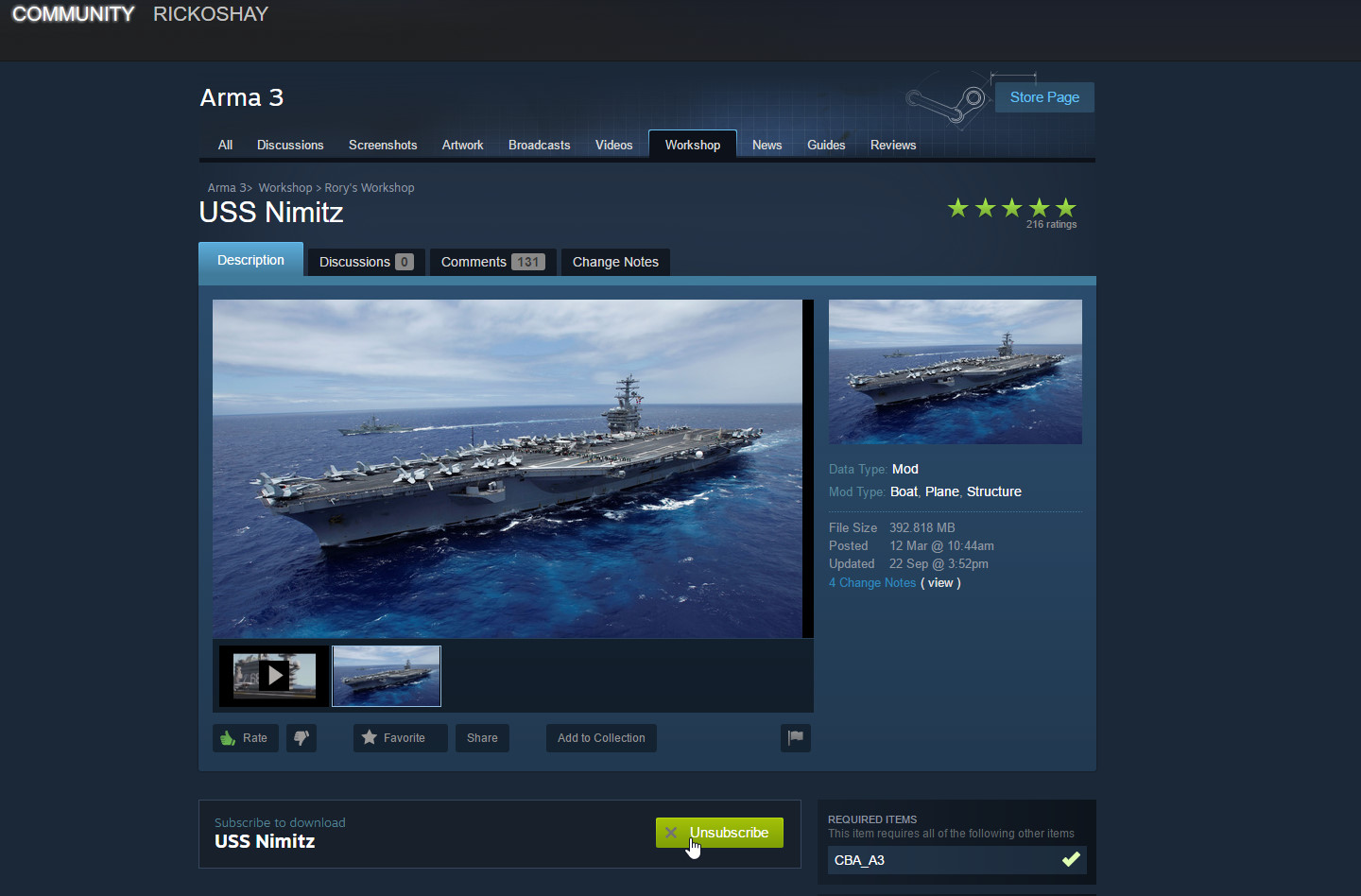Click the side preview image of the carrier
This screenshot has width=1361, height=896.
[956, 372]
